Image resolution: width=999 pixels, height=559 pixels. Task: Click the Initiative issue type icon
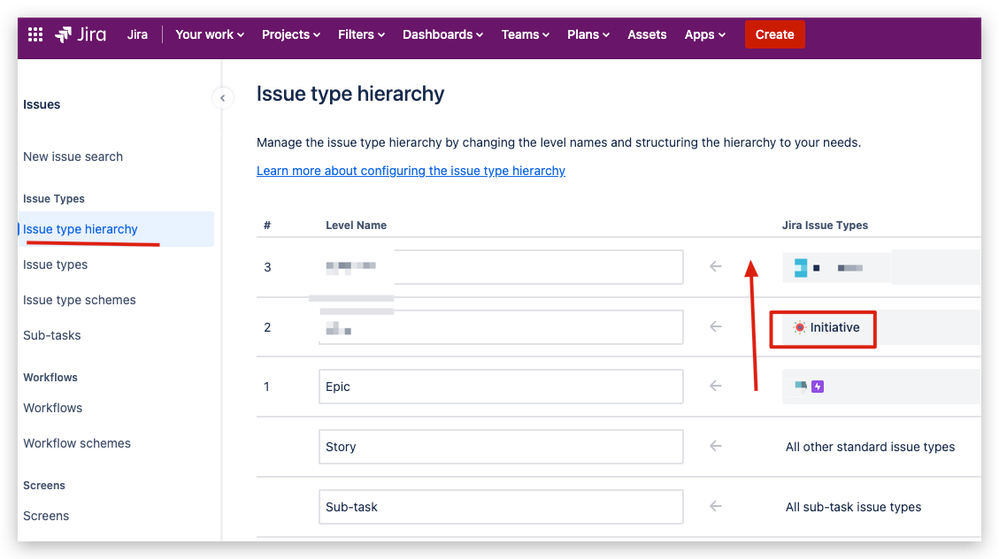point(799,328)
